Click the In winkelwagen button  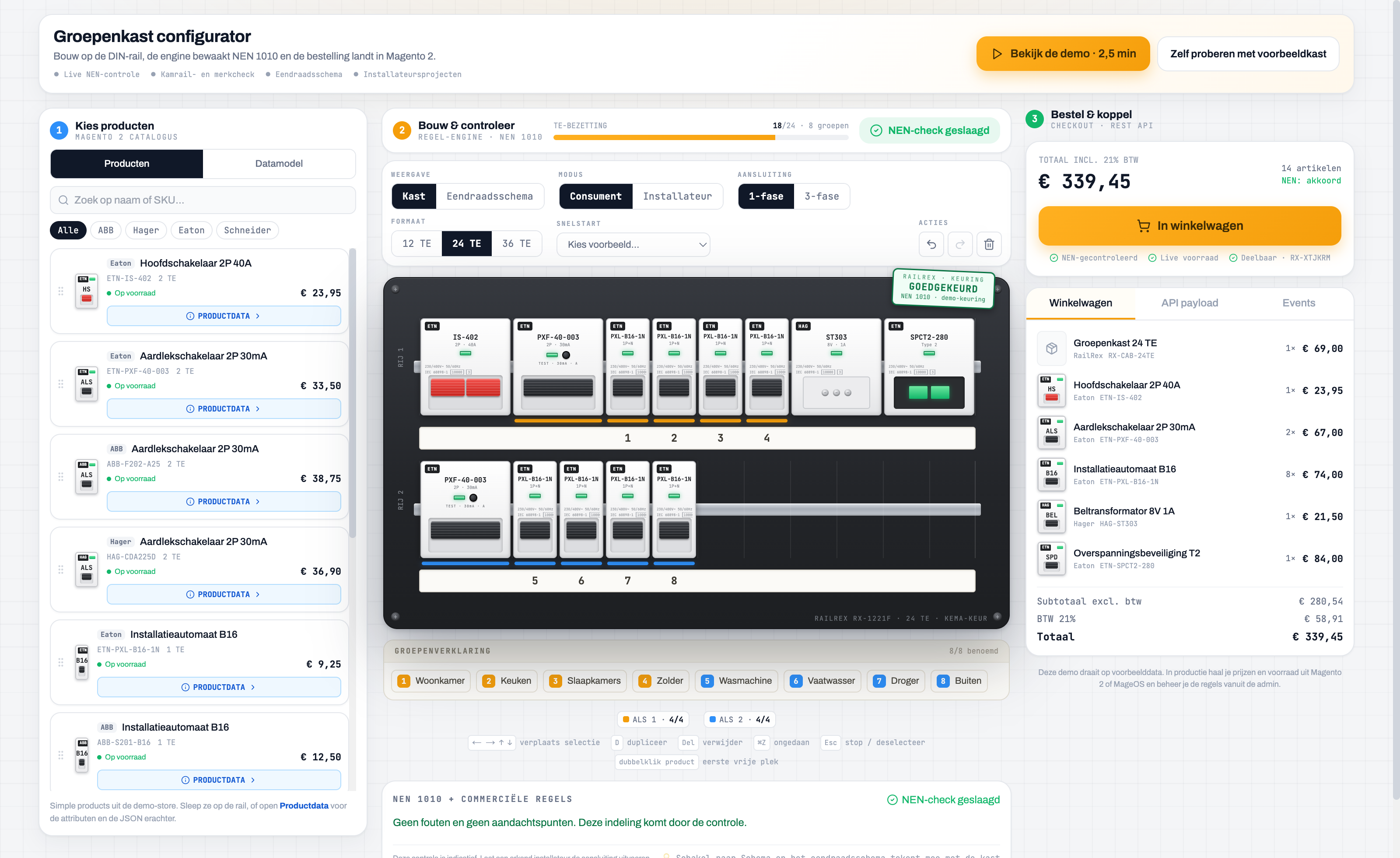click(1190, 226)
